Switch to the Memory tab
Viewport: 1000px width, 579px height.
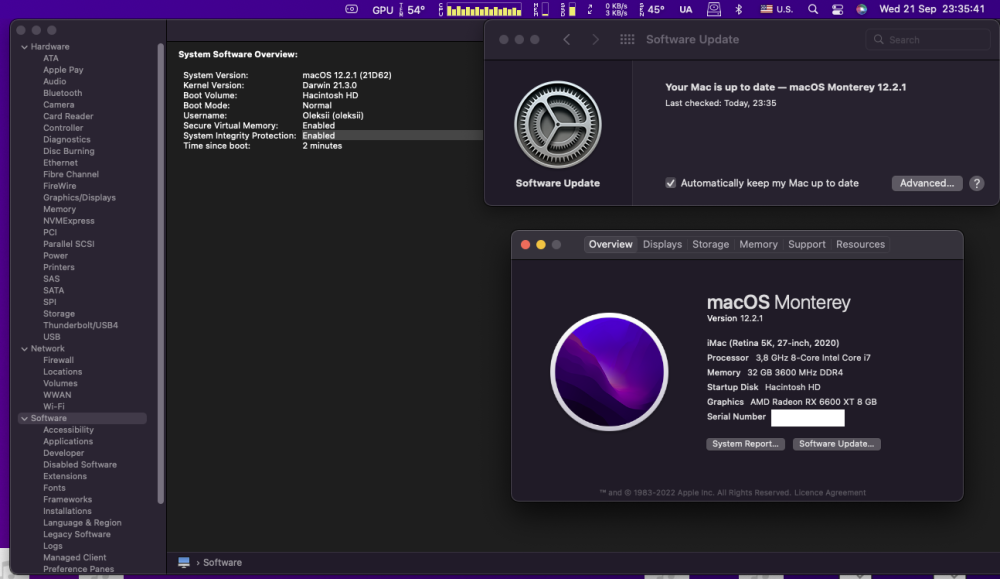pyautogui.click(x=758, y=244)
